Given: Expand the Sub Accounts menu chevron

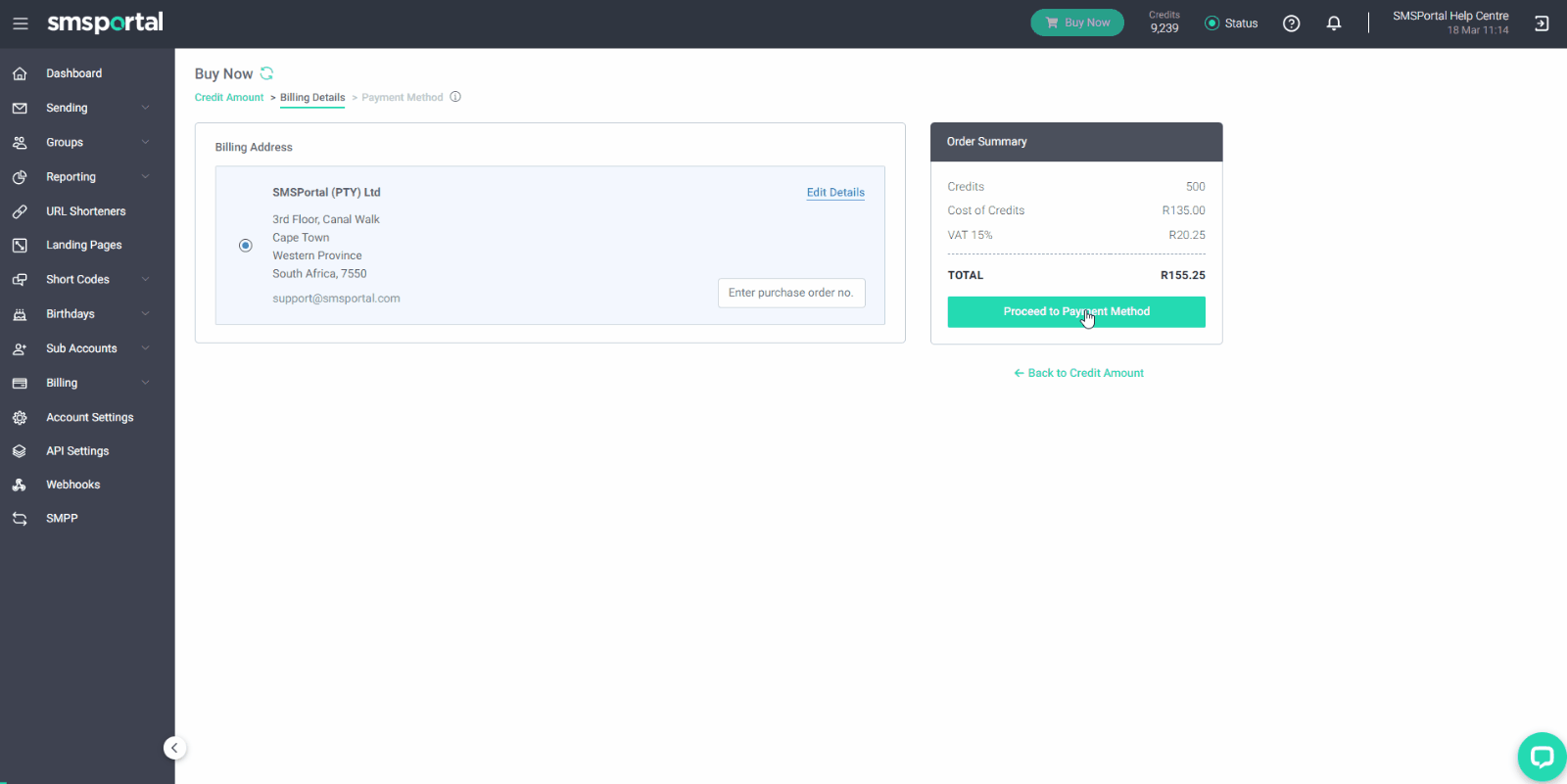Looking at the screenshot, I should click(x=145, y=348).
